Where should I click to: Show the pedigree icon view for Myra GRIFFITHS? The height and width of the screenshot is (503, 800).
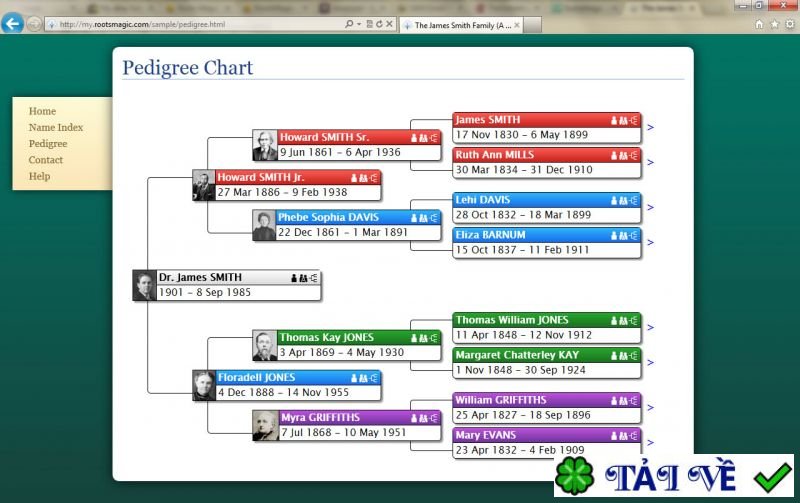[434, 418]
